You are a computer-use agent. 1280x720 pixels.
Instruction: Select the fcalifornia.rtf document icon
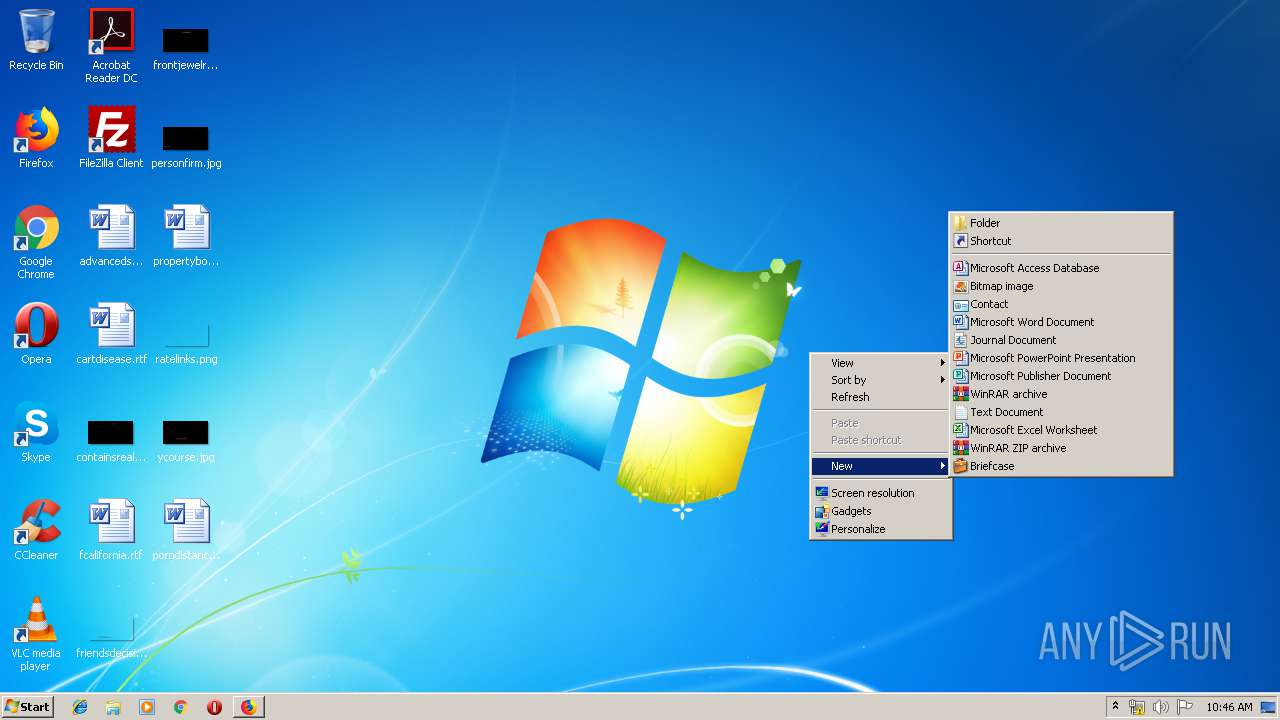point(111,530)
